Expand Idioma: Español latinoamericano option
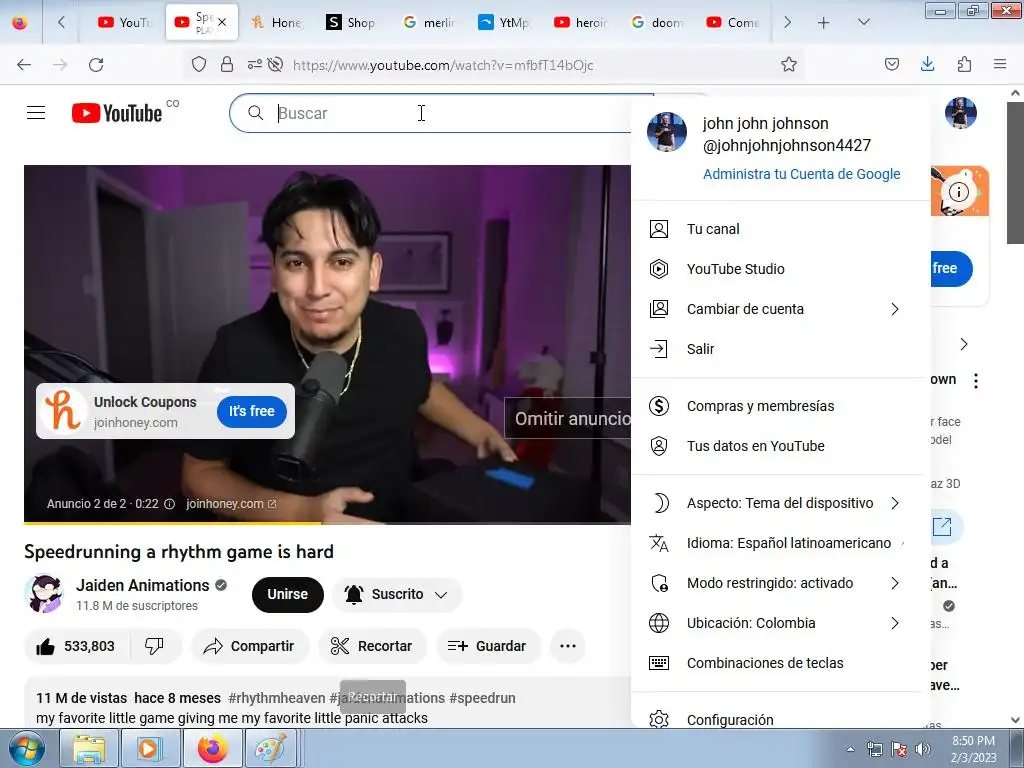Image resolution: width=1024 pixels, height=768 pixels. click(x=780, y=543)
